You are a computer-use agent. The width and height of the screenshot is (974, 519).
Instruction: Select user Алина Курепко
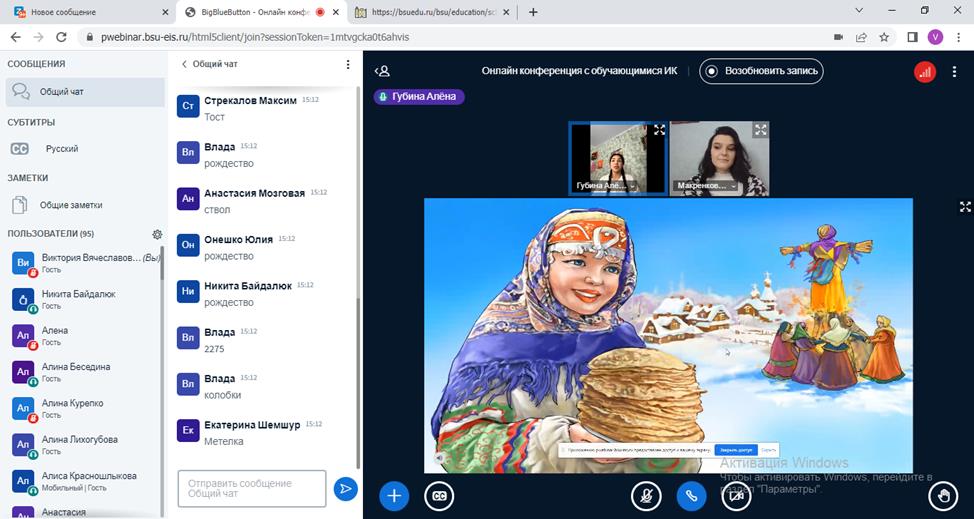[x=84, y=408]
